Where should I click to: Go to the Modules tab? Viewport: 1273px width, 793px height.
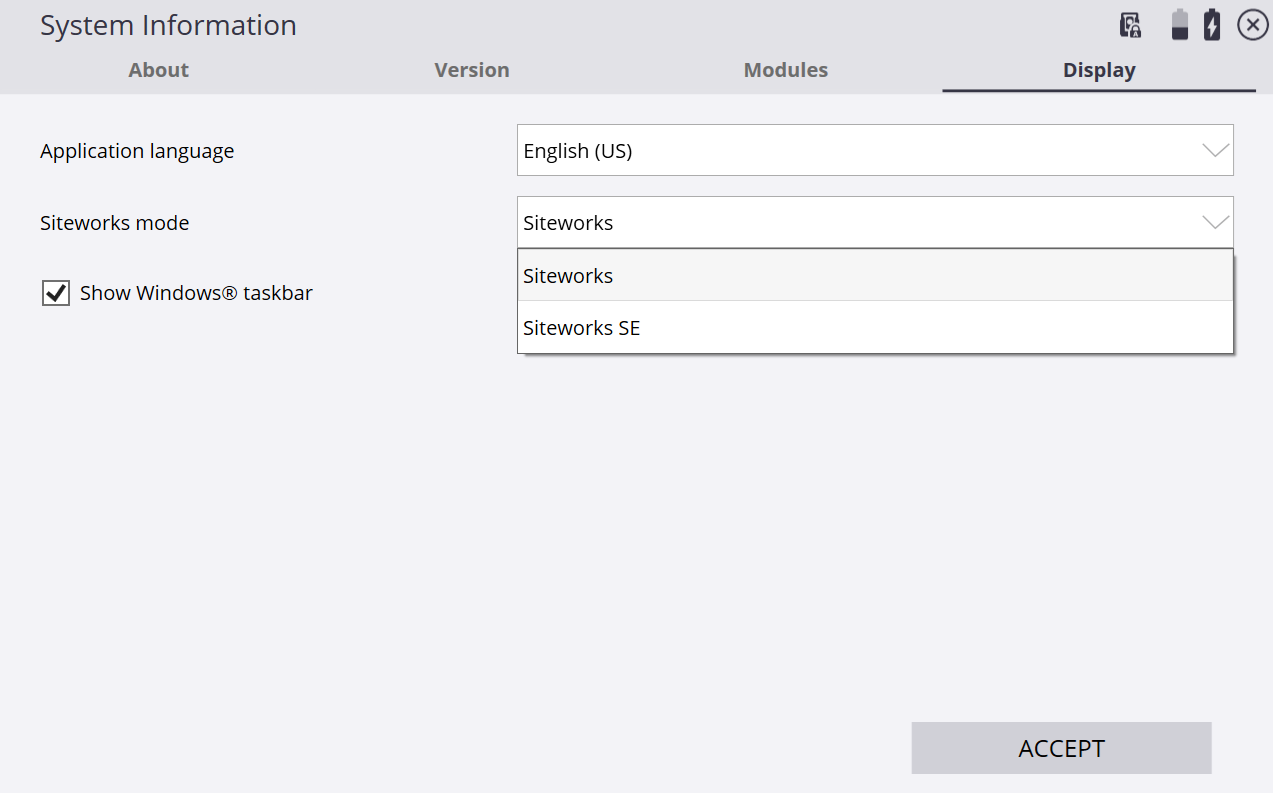[786, 70]
